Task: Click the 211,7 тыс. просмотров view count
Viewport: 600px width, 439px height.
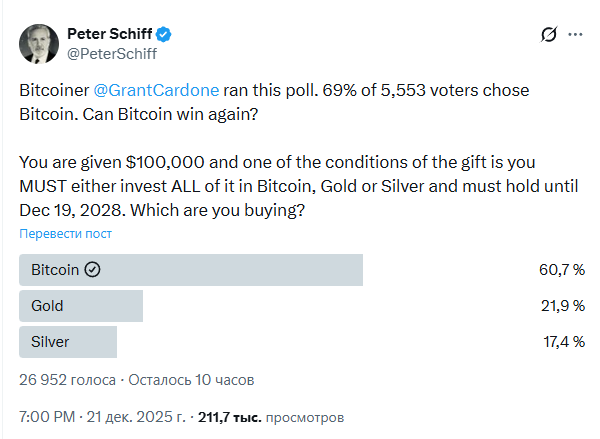Action: (x=272, y=416)
